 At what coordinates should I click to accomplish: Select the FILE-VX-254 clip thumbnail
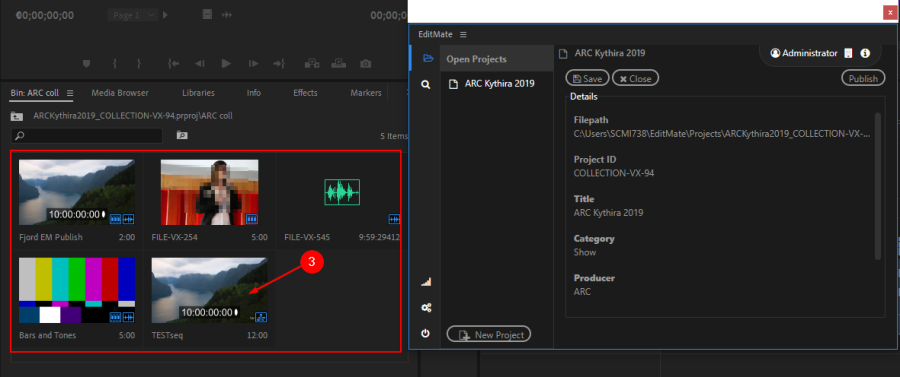point(210,192)
